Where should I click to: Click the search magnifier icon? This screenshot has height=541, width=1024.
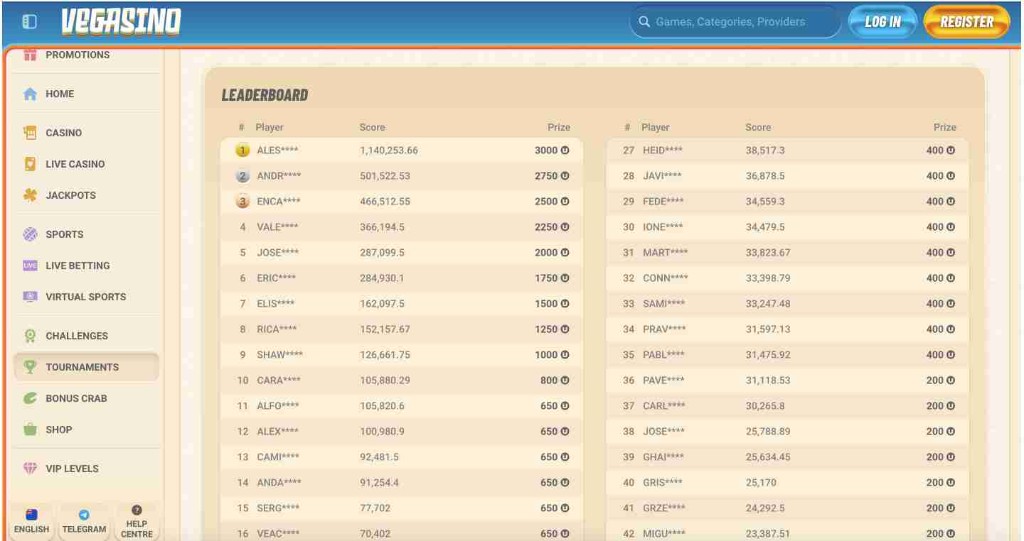click(644, 22)
